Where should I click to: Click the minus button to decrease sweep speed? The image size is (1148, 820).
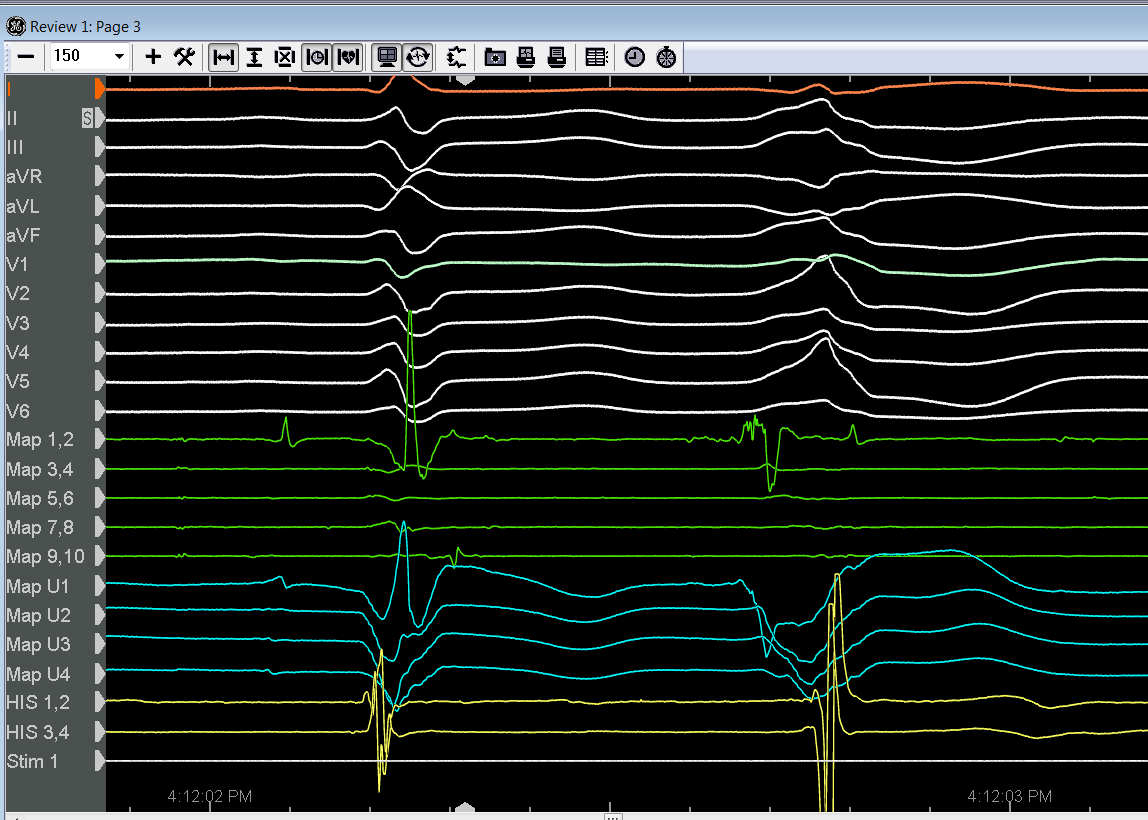(26, 56)
